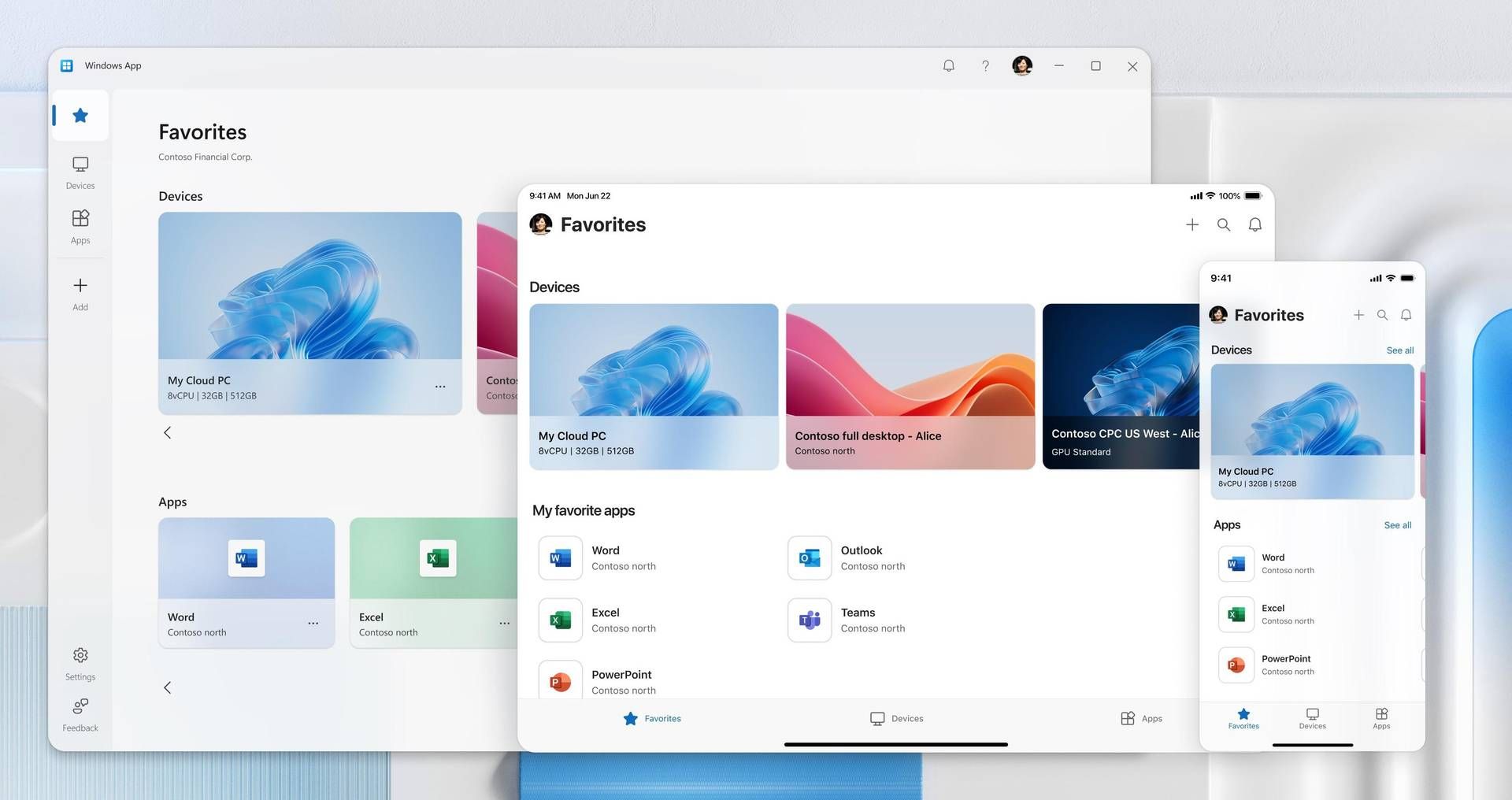Tap bell icon in phone header

coord(1406,315)
